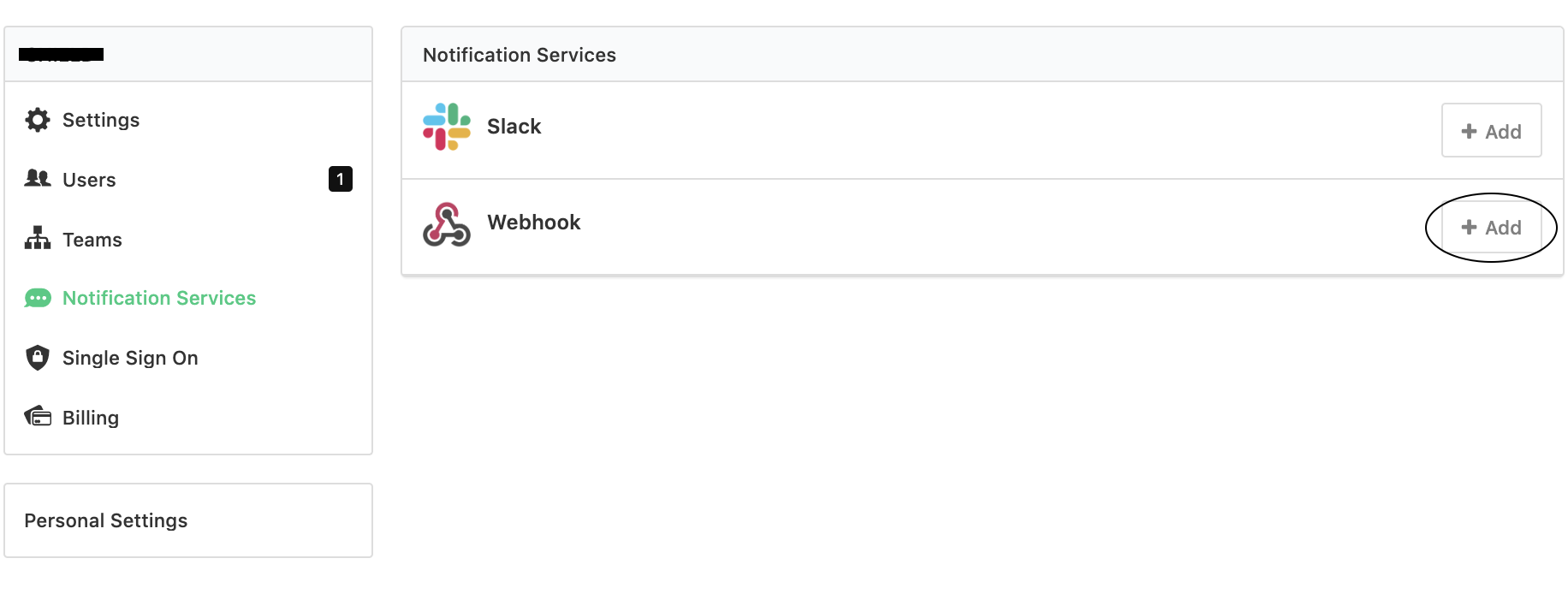The height and width of the screenshot is (606, 1568).
Task: Click the Webhook service name
Action: click(534, 223)
